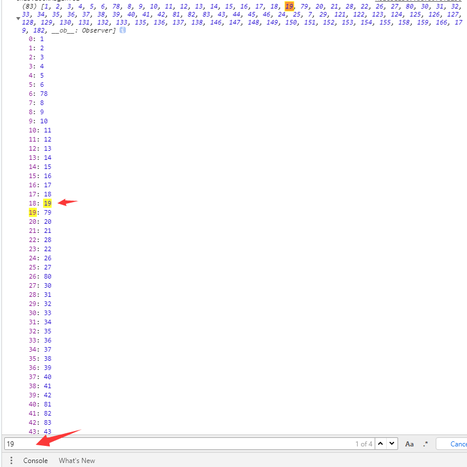Select array row "39: 42"

pyautogui.click(x=40, y=395)
